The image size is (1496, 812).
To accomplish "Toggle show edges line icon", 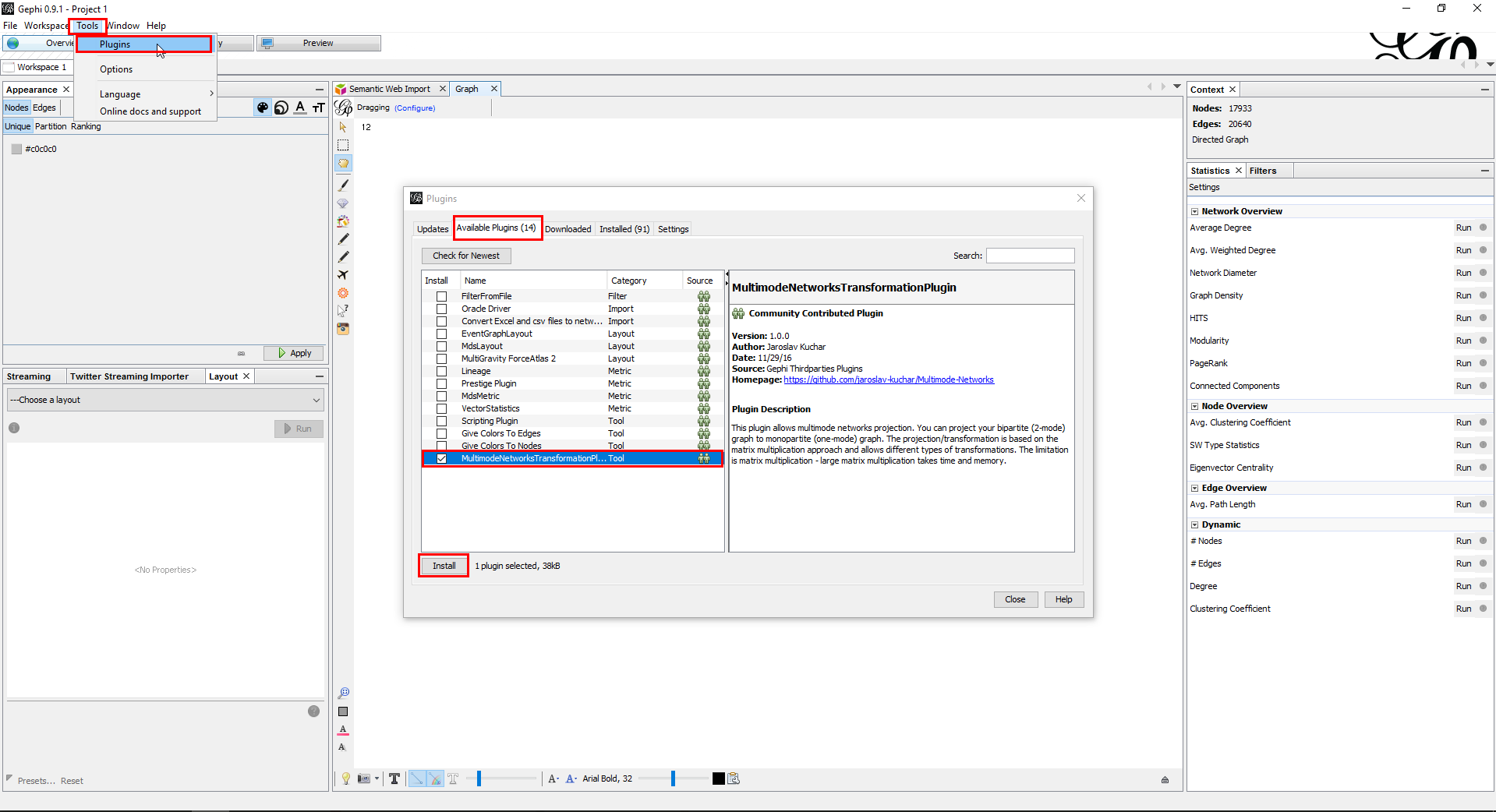I will point(417,778).
